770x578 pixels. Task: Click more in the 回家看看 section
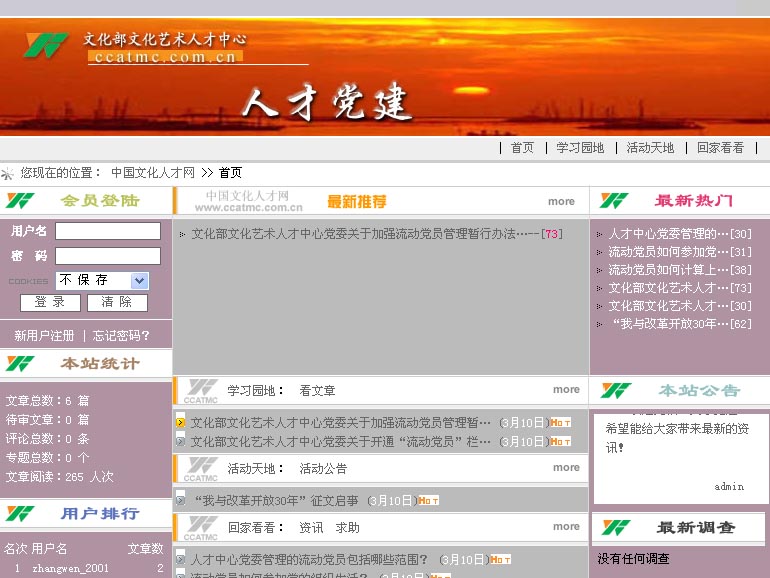tap(566, 526)
